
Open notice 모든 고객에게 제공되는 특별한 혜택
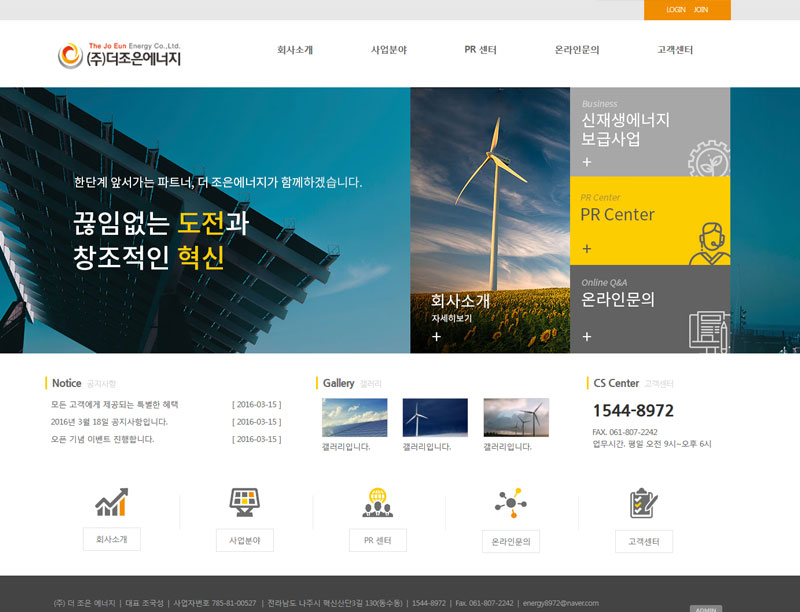(x=114, y=404)
